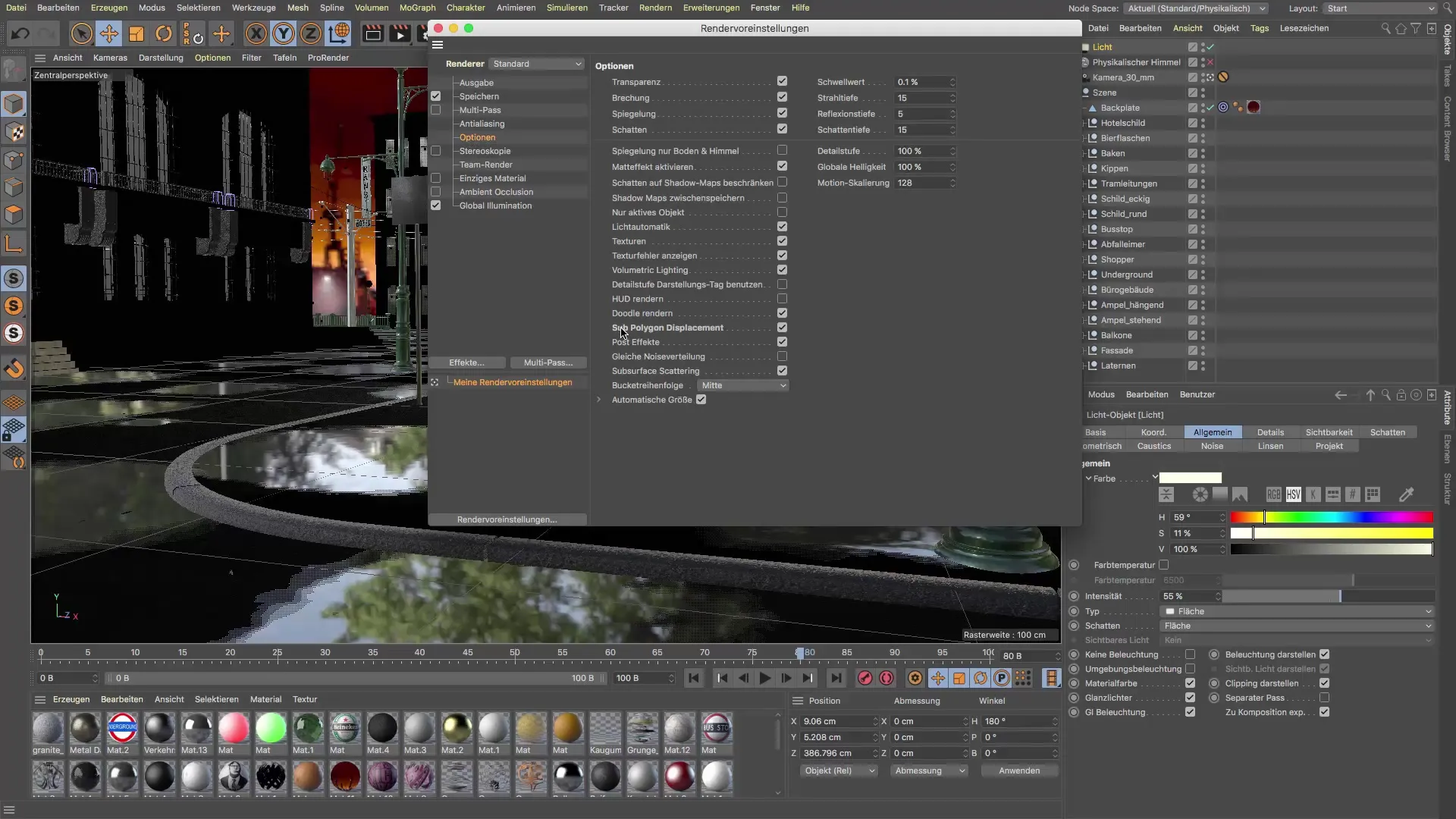Image resolution: width=1456 pixels, height=819 pixels.
Task: Toggle Sub Polygon Displacement checkbox
Action: [x=782, y=327]
